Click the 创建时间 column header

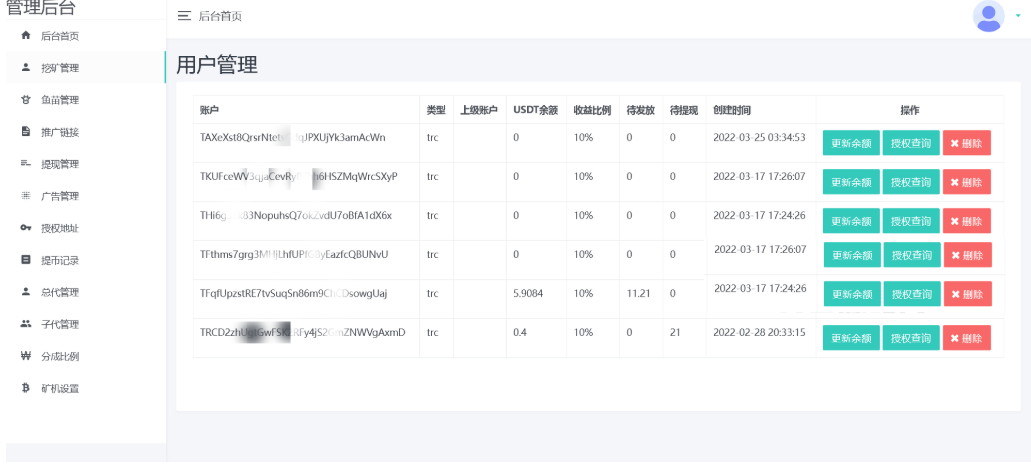[x=732, y=110]
